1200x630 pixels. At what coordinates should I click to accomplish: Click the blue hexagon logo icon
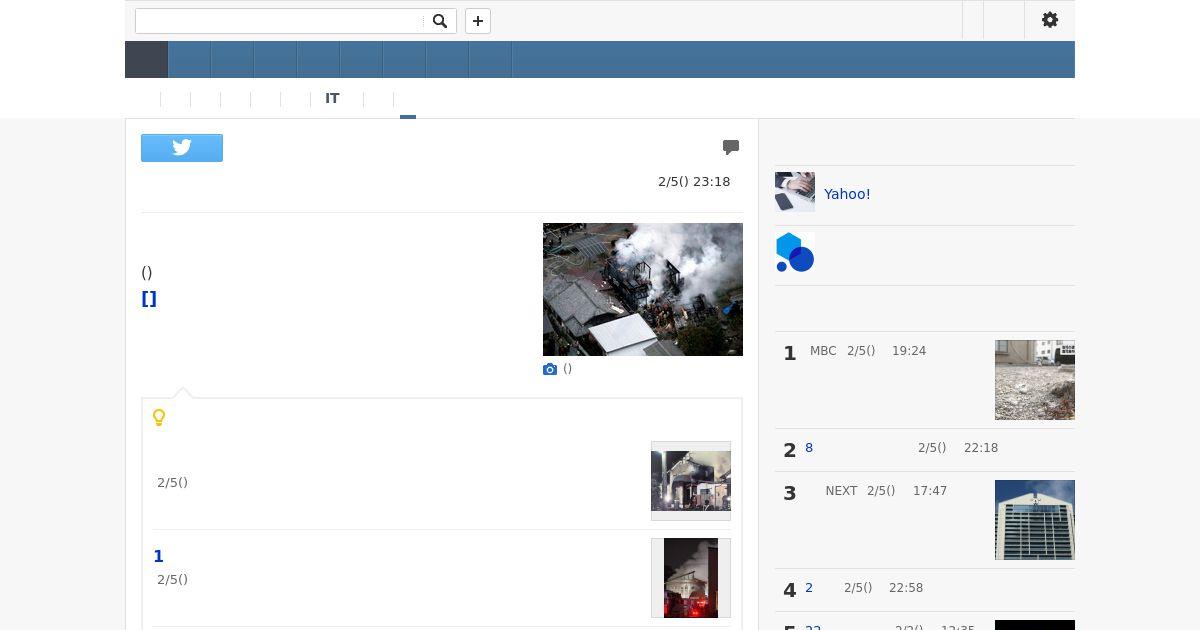[x=795, y=253]
